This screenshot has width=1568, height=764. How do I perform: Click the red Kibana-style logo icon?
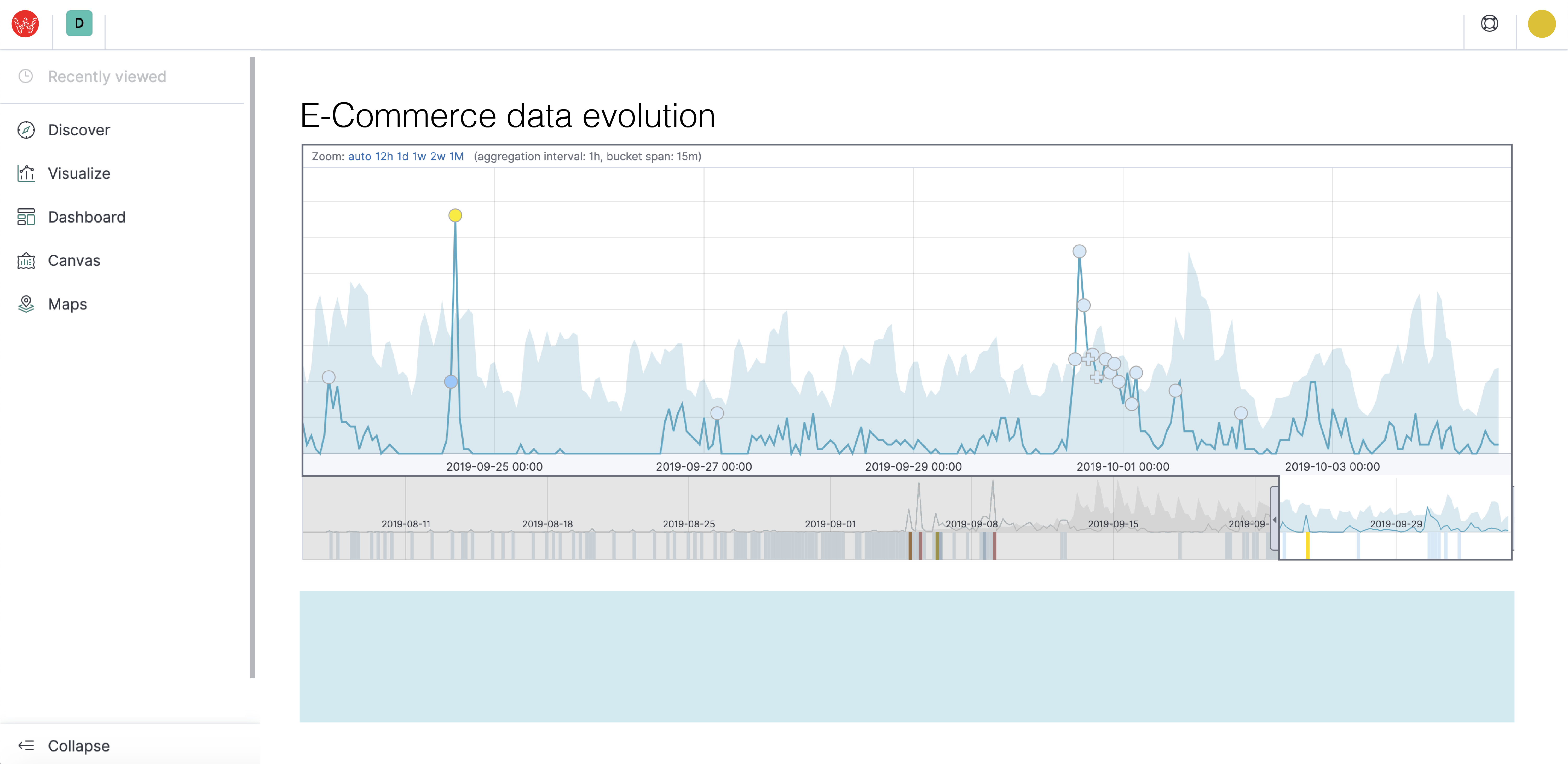pyautogui.click(x=25, y=24)
